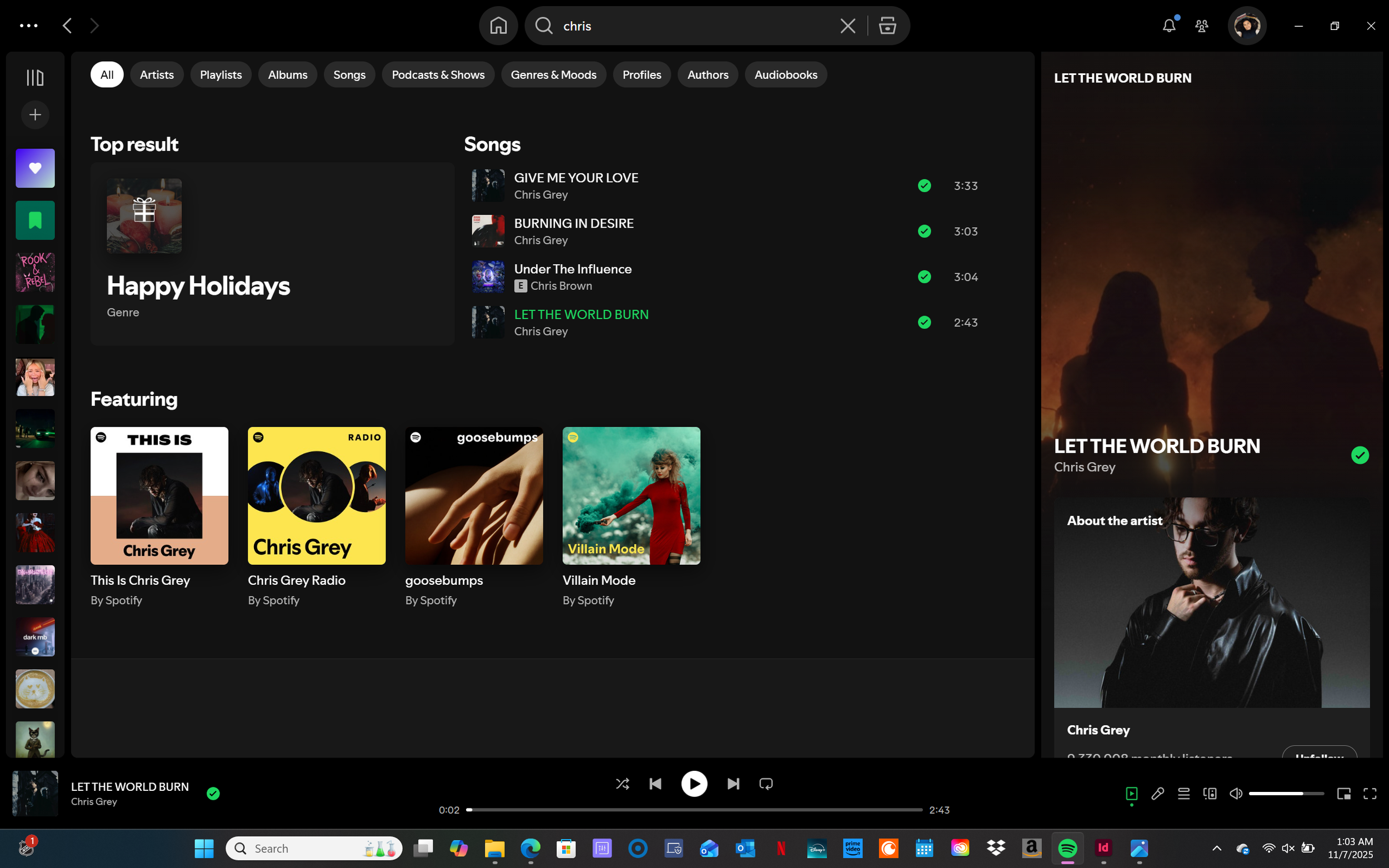Click the Browse icon in search bar
The width and height of the screenshot is (1389, 868).
coord(887,26)
